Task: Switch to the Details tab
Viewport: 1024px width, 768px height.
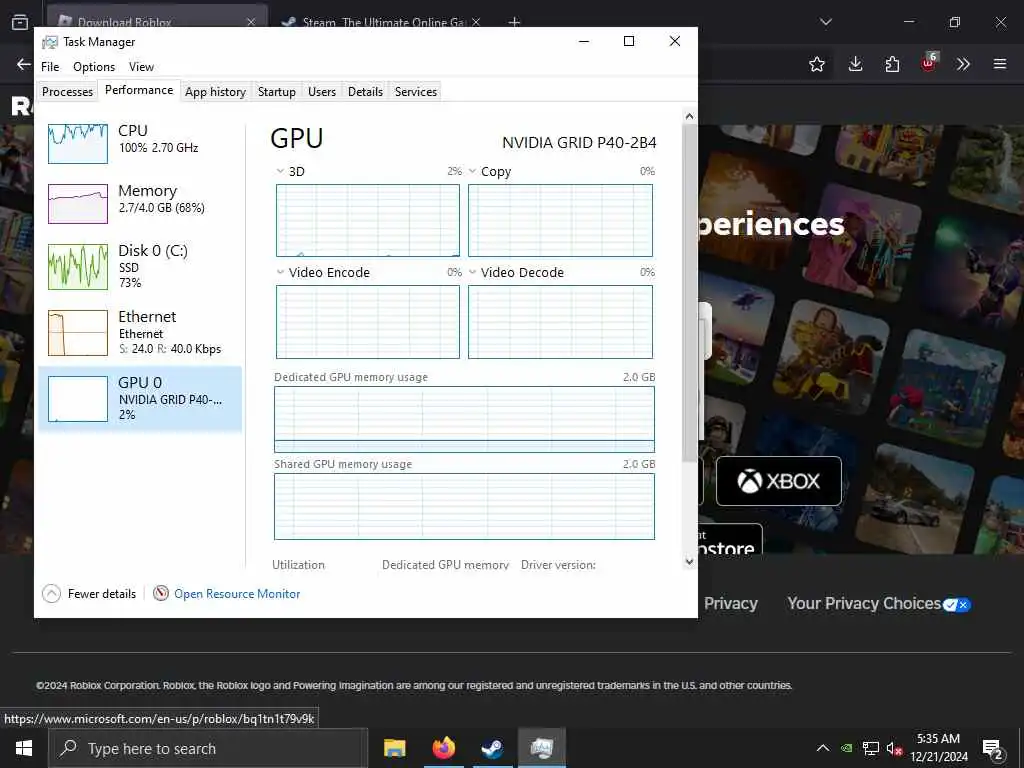Action: click(365, 91)
